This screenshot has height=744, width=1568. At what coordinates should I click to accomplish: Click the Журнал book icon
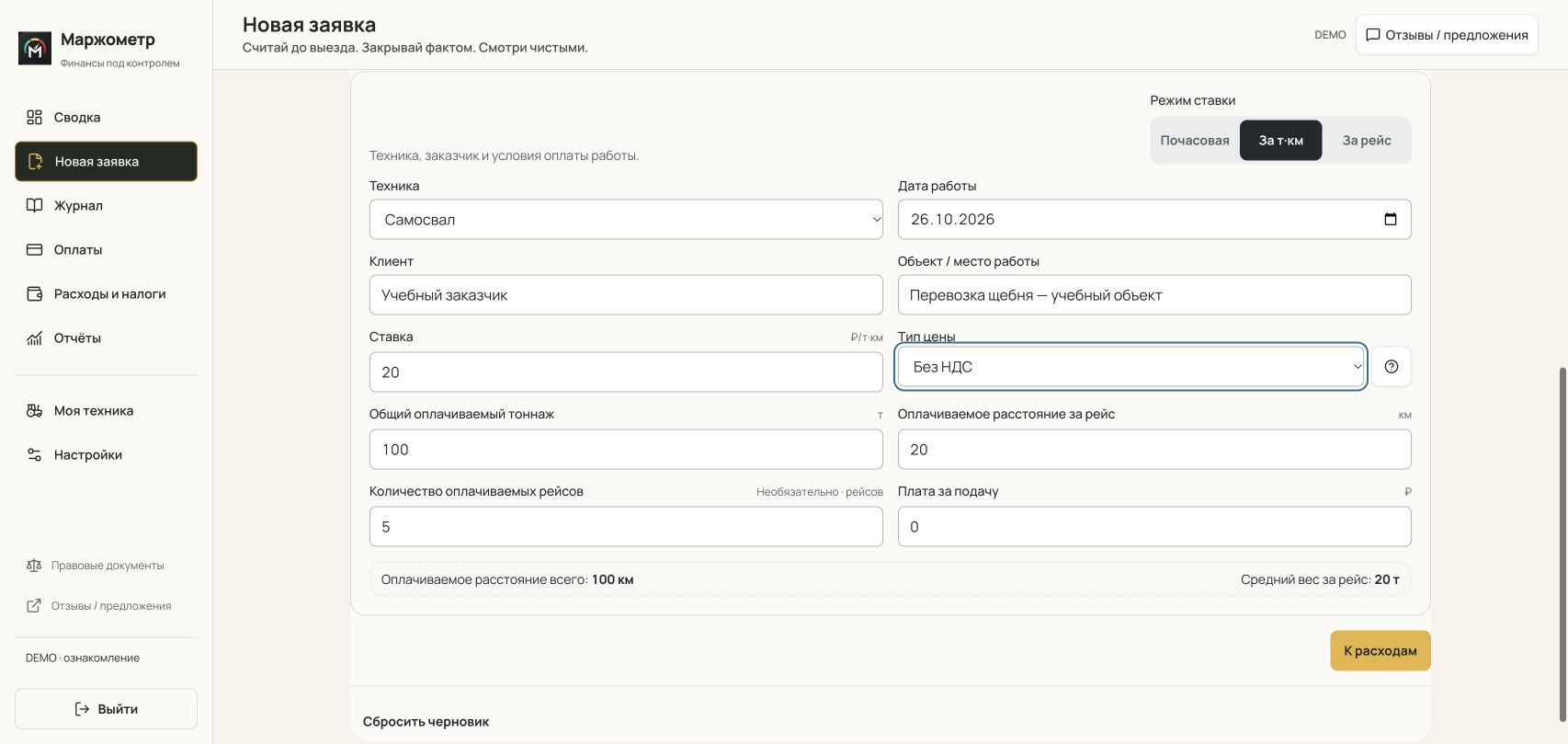tap(34, 205)
